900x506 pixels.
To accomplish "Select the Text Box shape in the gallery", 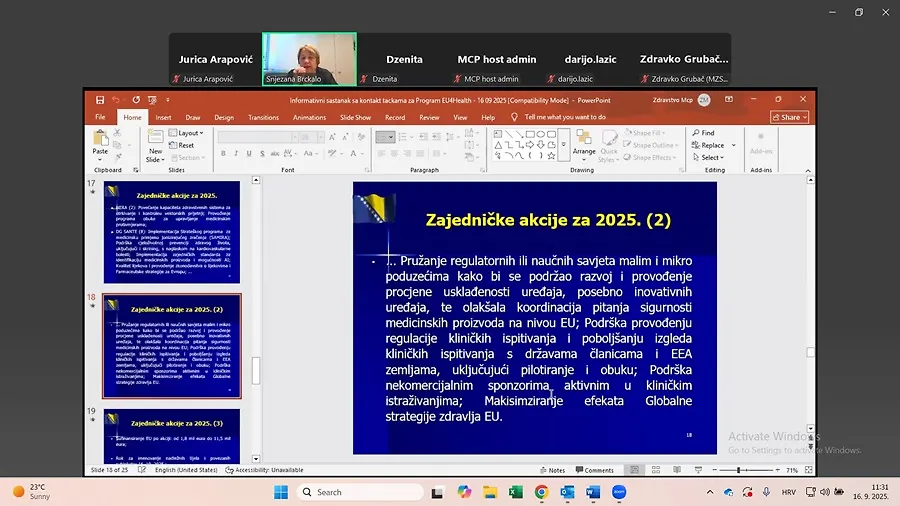I will click(x=498, y=134).
